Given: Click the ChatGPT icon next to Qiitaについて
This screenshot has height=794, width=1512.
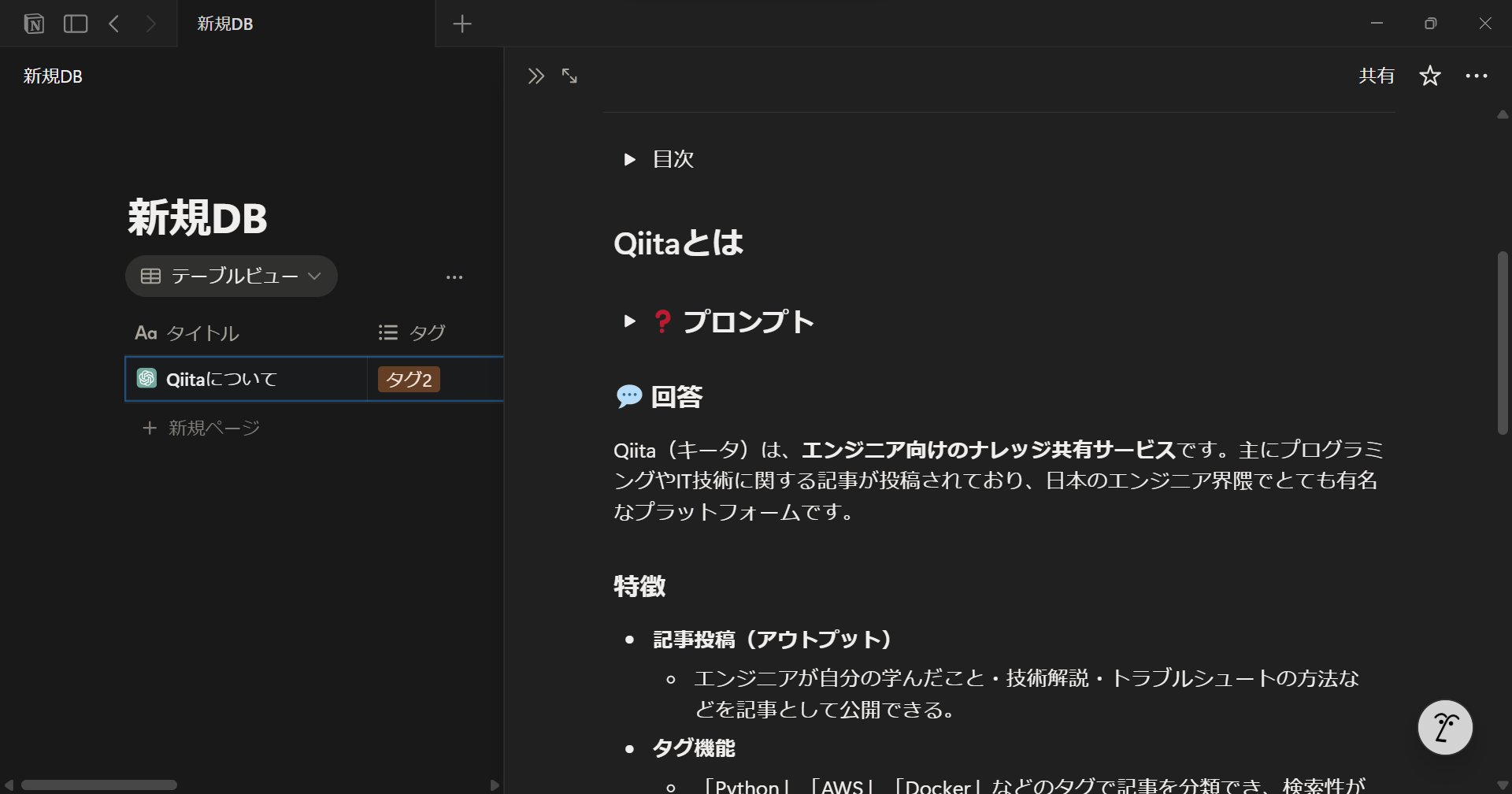Looking at the screenshot, I should coord(146,378).
